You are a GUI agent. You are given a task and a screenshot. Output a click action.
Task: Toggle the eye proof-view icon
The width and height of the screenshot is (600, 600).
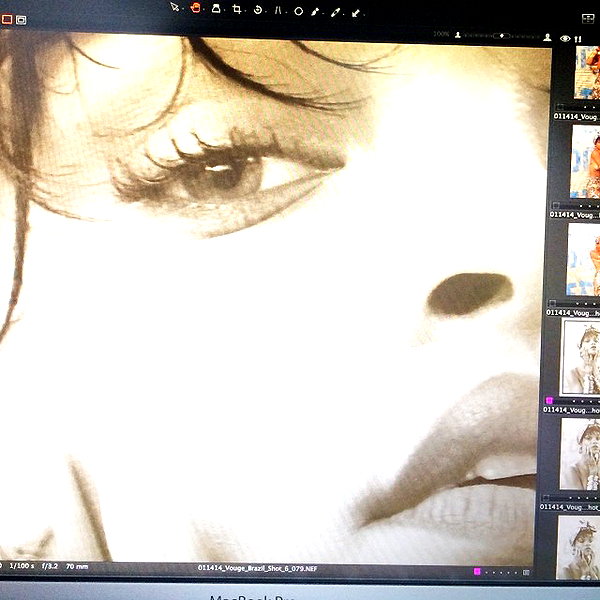coord(565,38)
